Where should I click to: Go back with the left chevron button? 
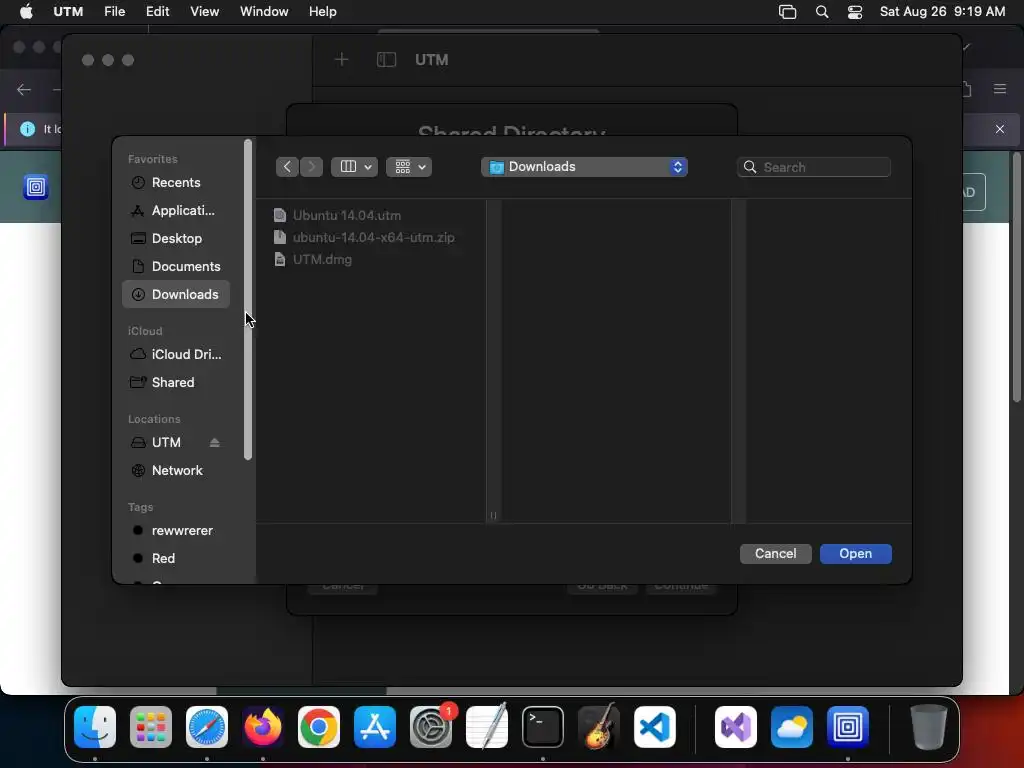pos(287,167)
